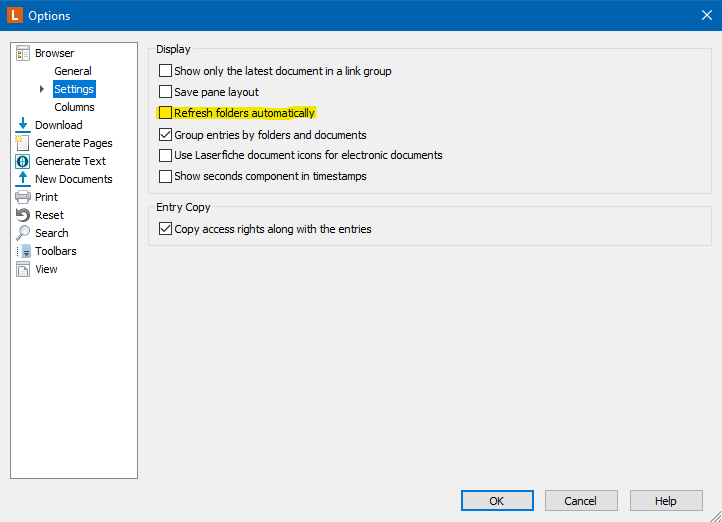Click the Generate Text globe icon
The width and height of the screenshot is (722, 522).
pos(23,161)
